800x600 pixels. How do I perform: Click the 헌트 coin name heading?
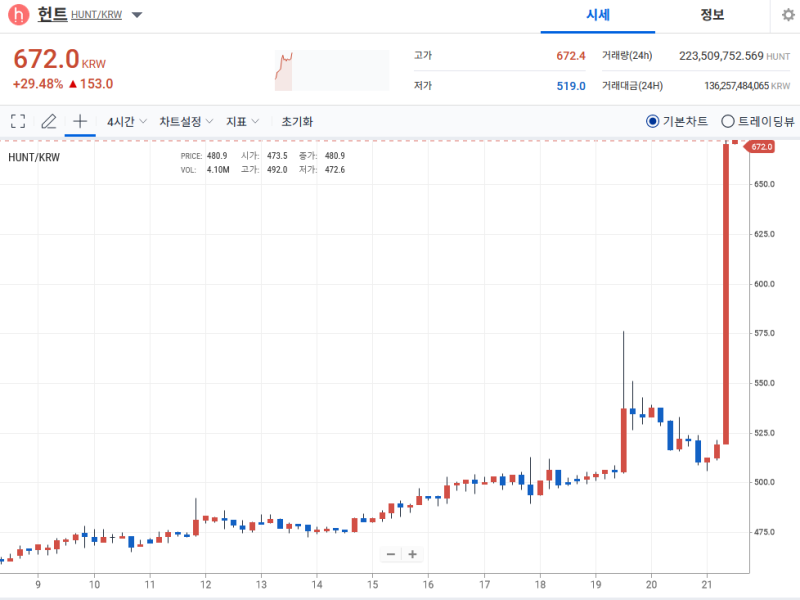tap(52, 14)
